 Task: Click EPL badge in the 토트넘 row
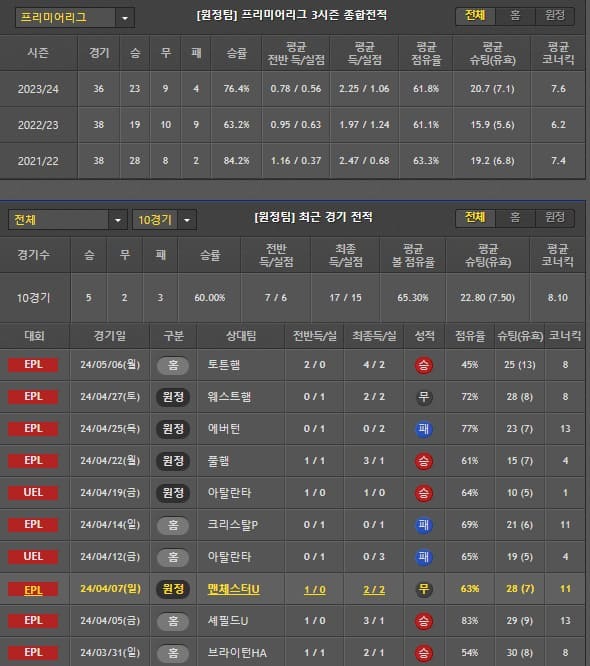tap(33, 365)
